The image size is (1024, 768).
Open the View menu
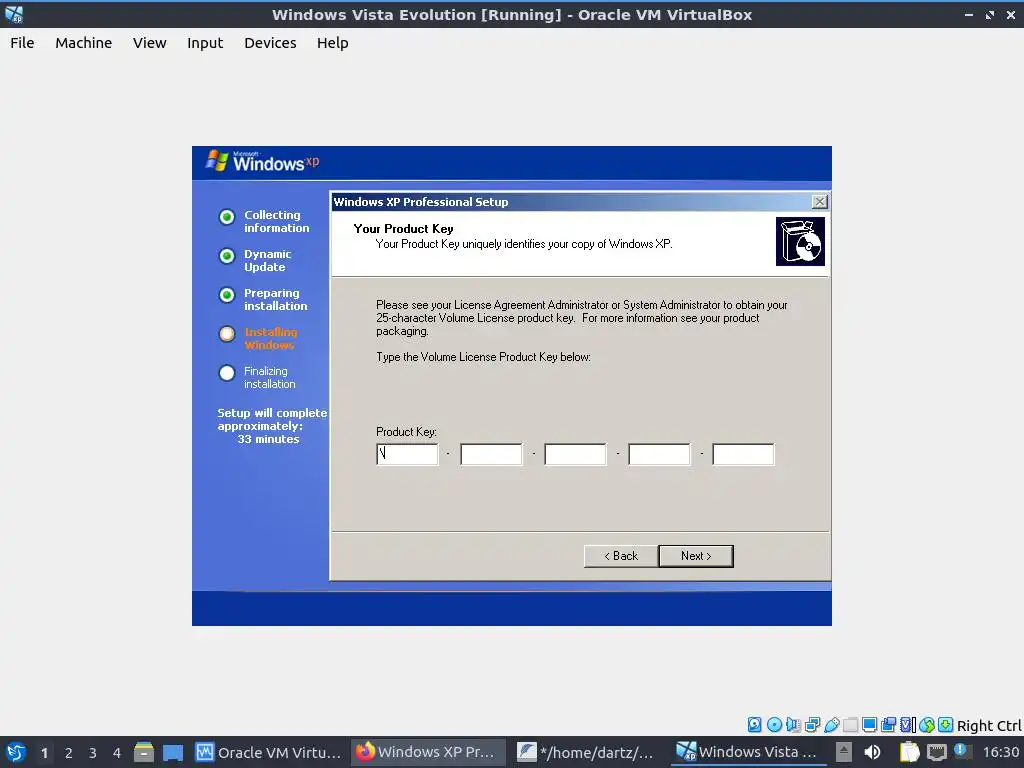[x=150, y=43]
